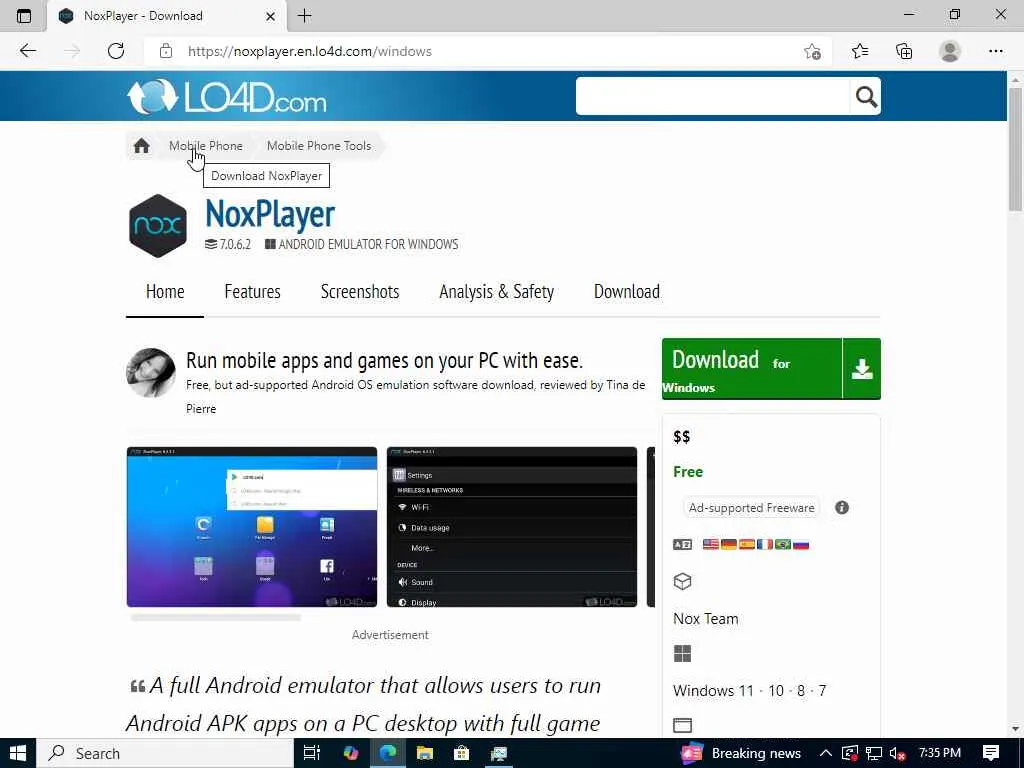Open the tab actions menu icon
1024x768 pixels.
24,16
